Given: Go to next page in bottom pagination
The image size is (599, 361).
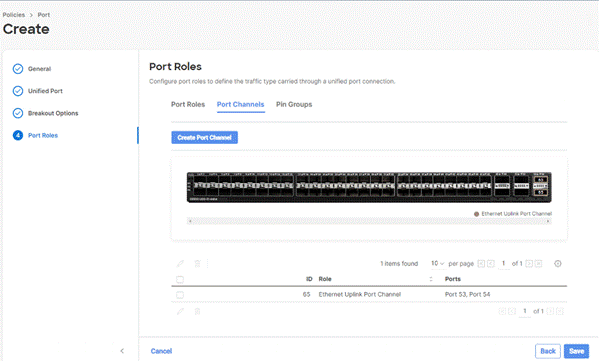Looking at the screenshot, I should pyautogui.click(x=550, y=311).
